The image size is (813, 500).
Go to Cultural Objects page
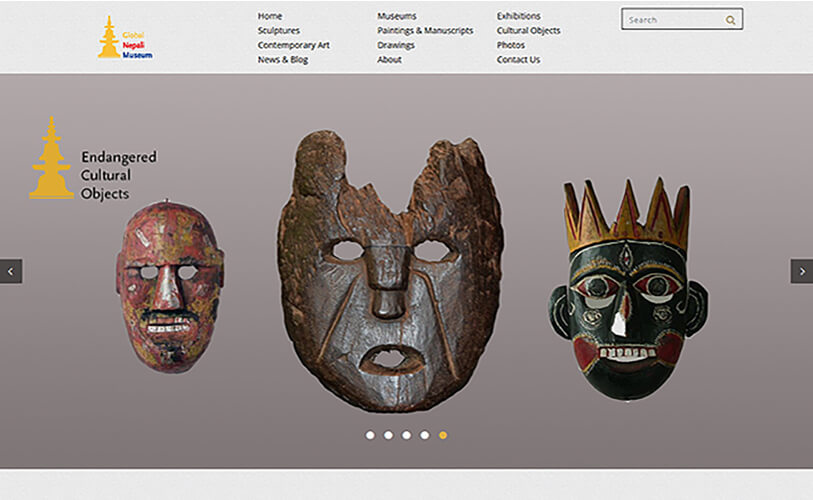pos(528,31)
